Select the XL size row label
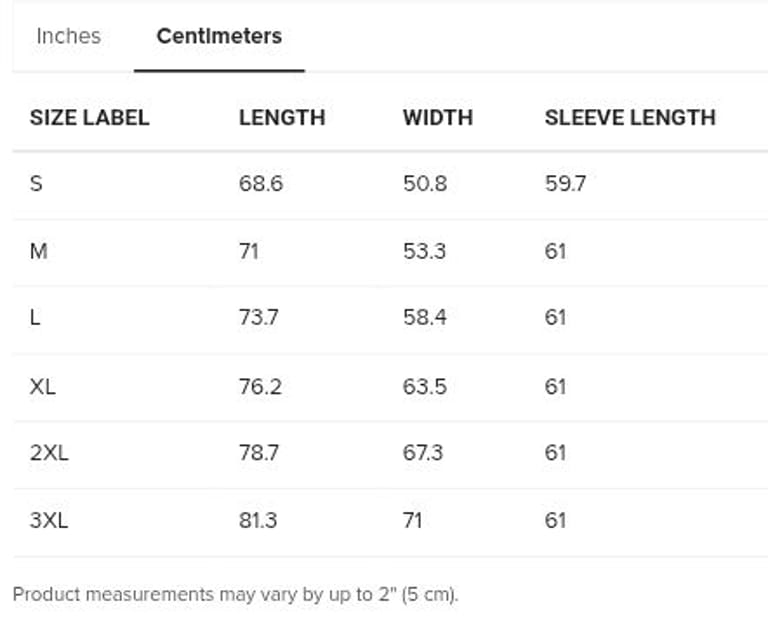Image resolution: width=768 pixels, height=639 pixels. (43, 386)
